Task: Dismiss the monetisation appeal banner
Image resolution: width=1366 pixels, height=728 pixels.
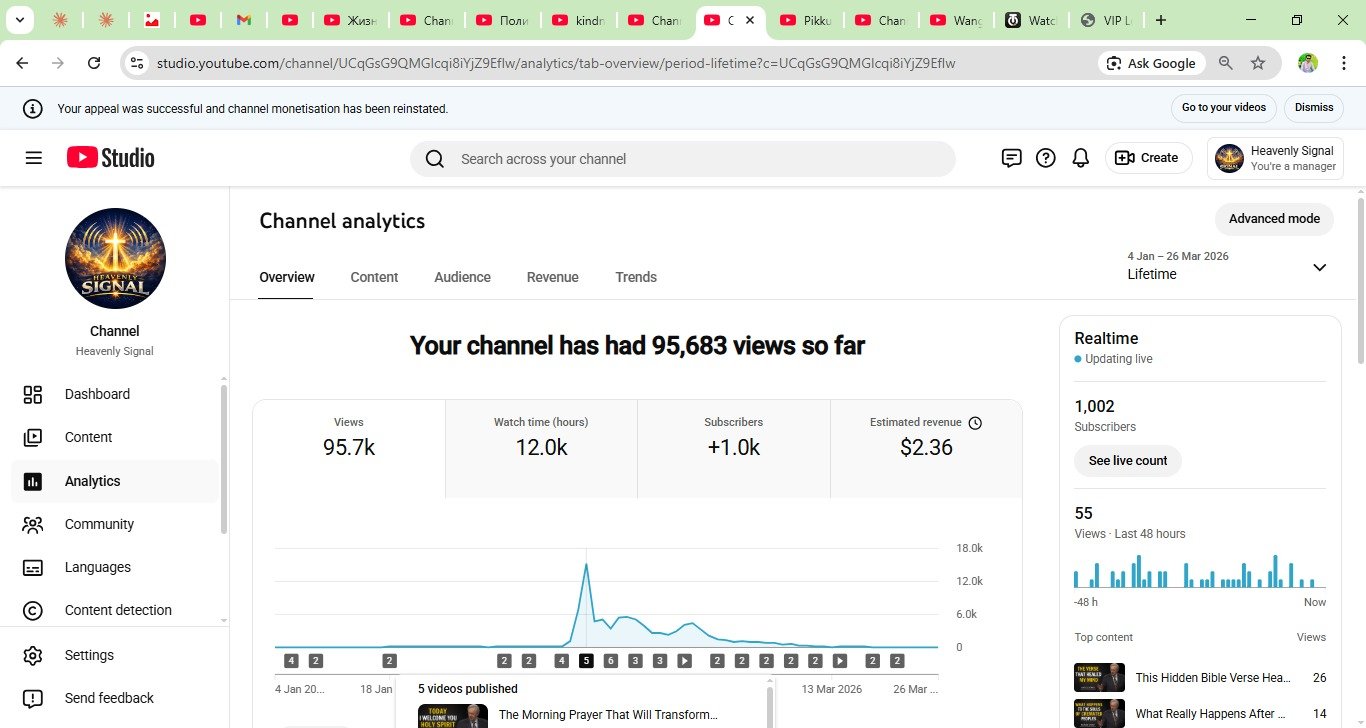Action: coord(1314,108)
